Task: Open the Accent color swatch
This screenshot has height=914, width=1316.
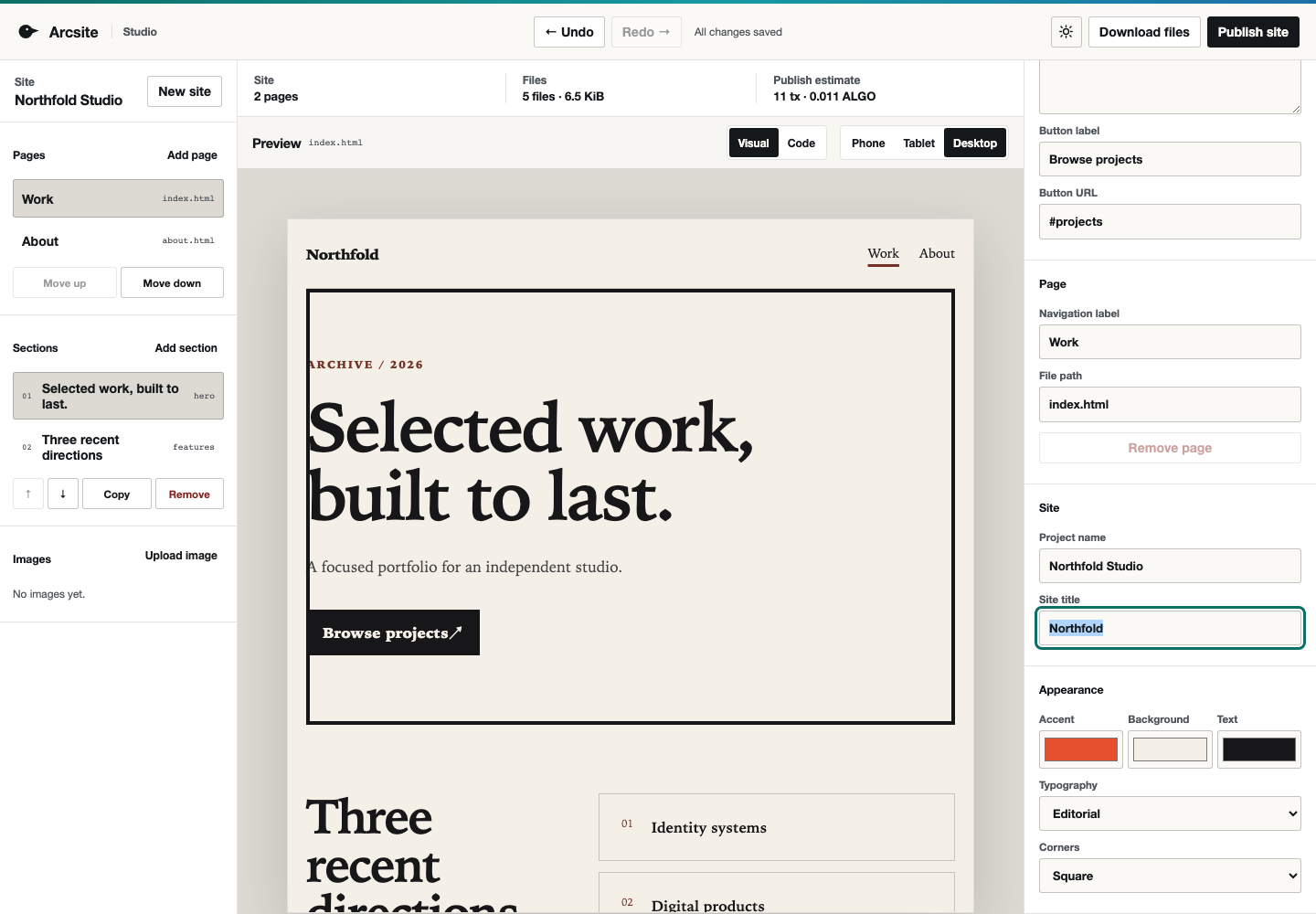Action: [x=1081, y=749]
